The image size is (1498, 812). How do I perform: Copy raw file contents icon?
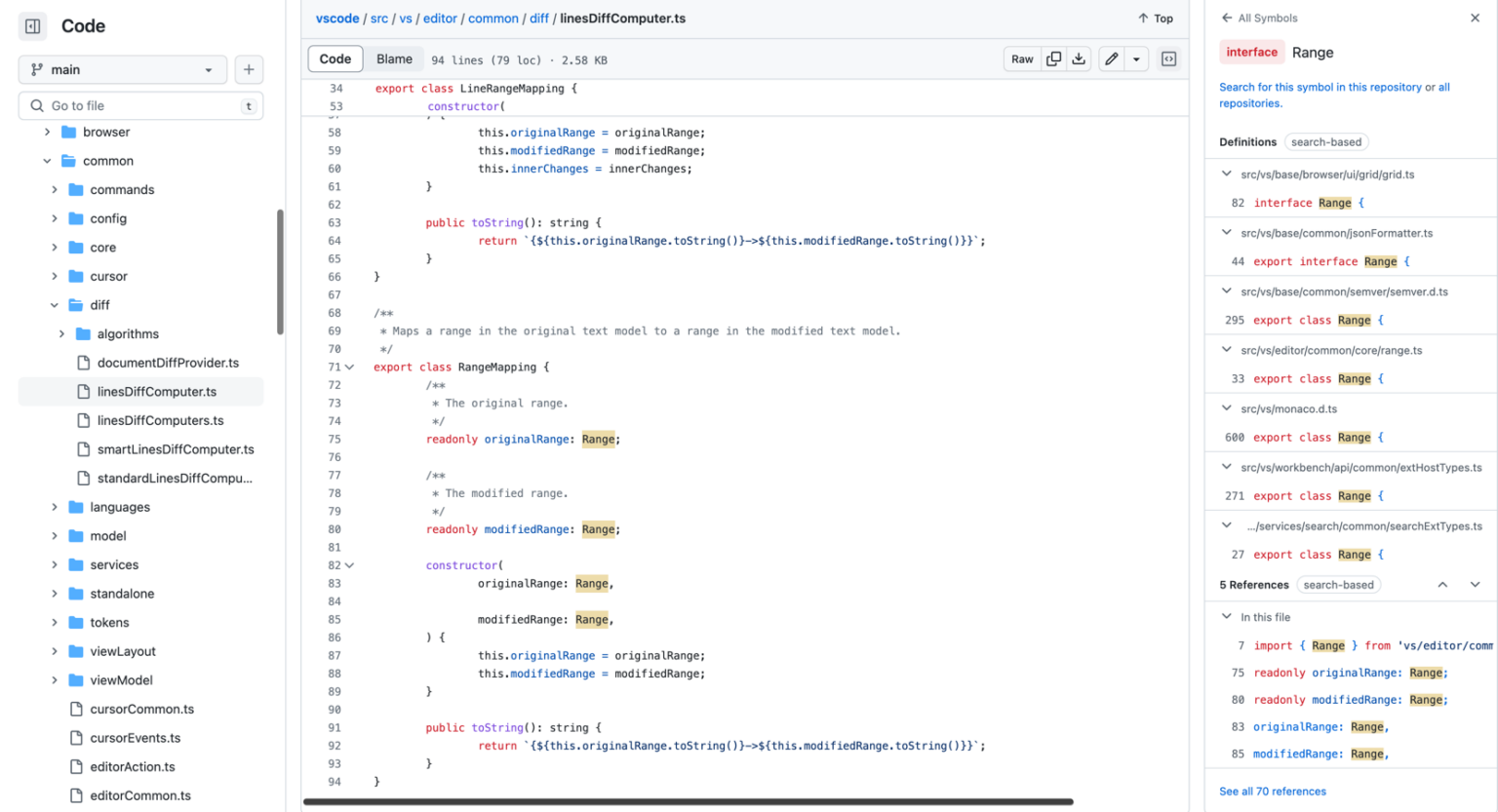click(x=1053, y=59)
